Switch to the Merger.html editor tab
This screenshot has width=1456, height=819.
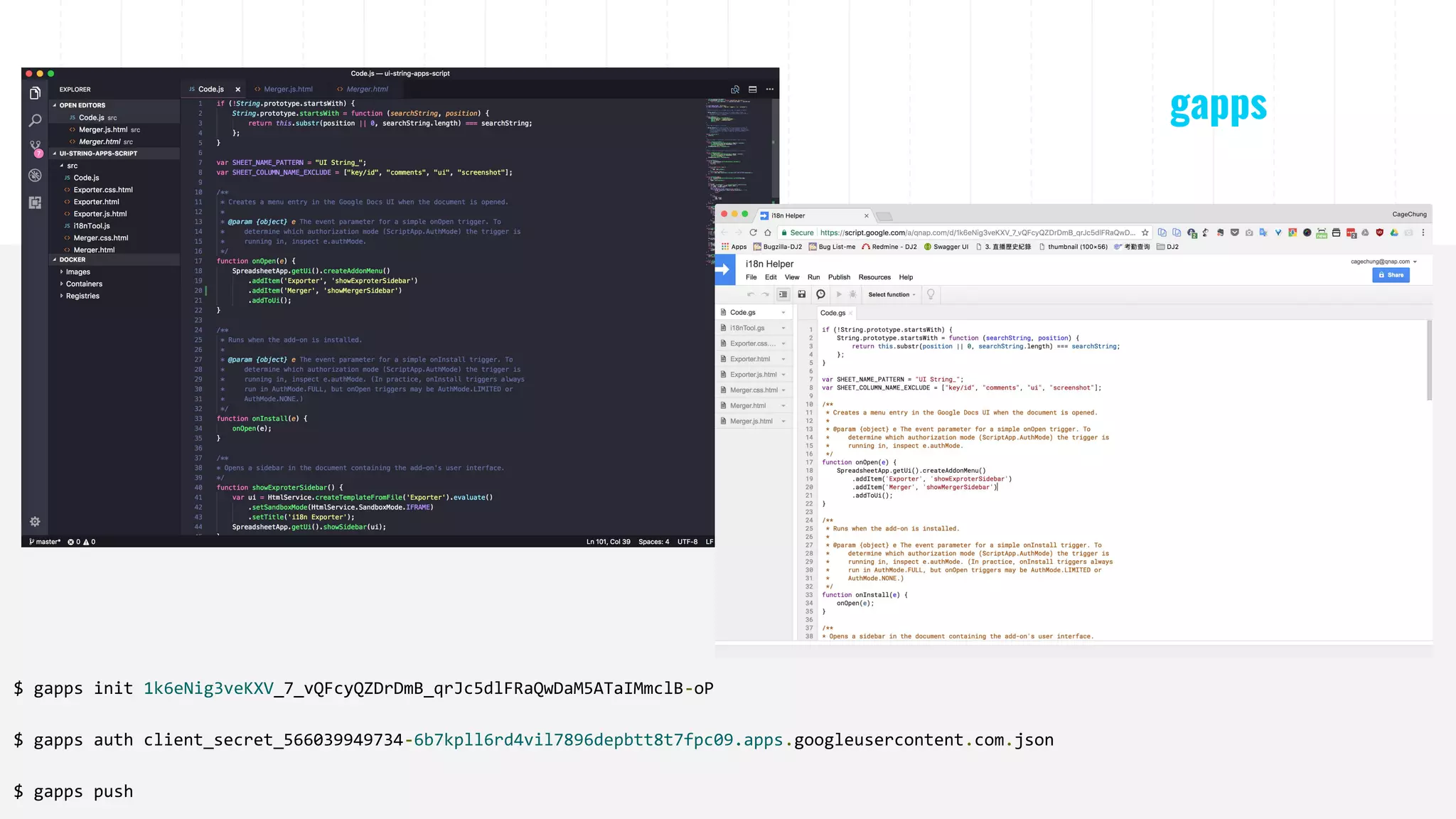tap(363, 90)
